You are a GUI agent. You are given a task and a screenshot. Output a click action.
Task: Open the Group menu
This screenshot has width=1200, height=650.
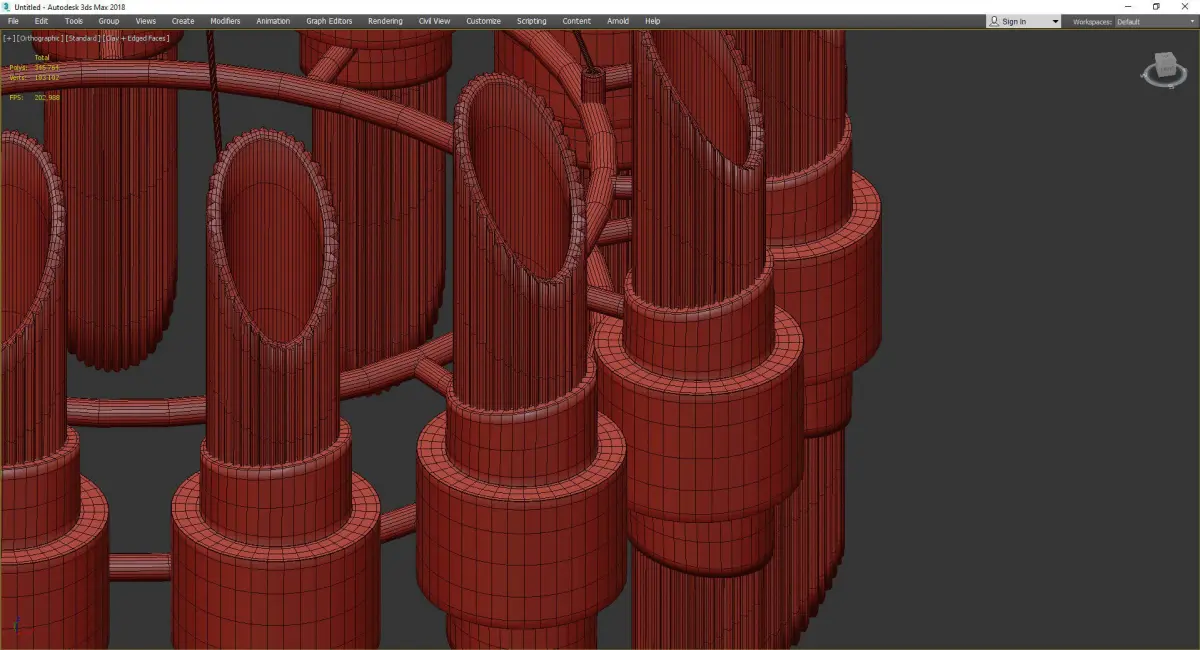(108, 21)
